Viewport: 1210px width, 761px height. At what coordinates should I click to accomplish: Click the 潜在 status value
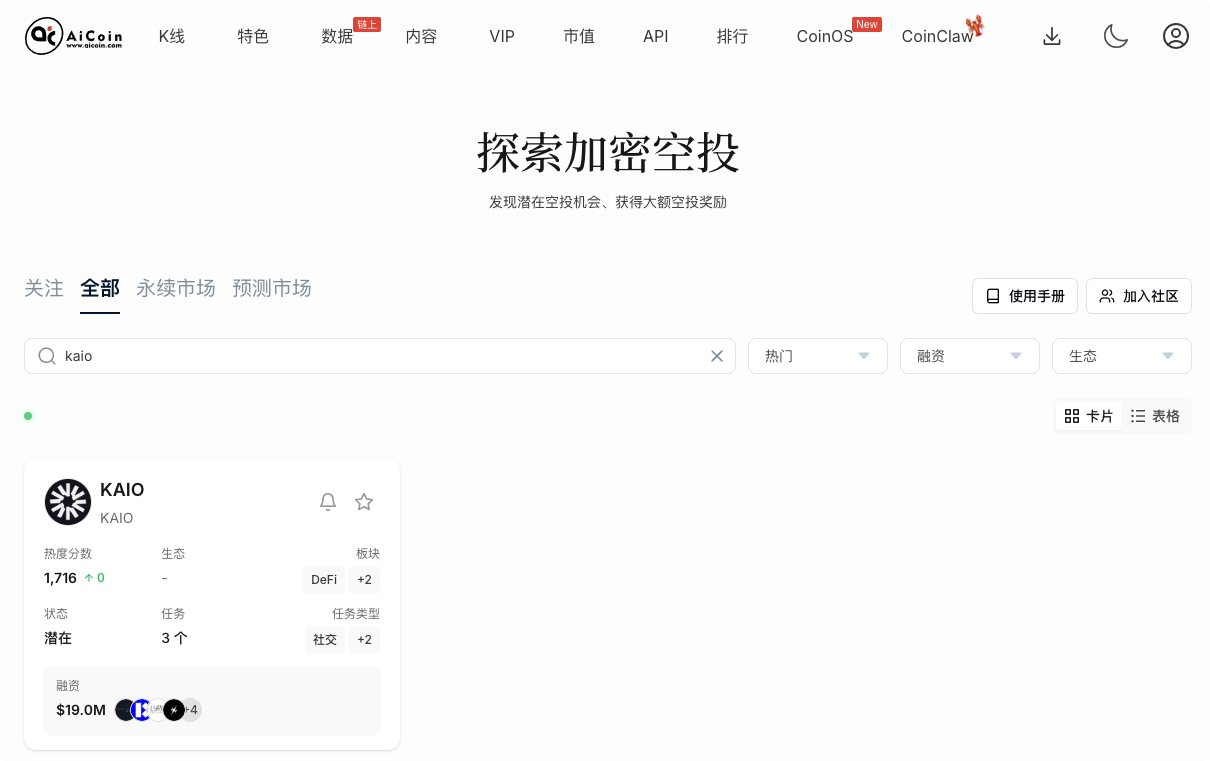[x=58, y=638]
